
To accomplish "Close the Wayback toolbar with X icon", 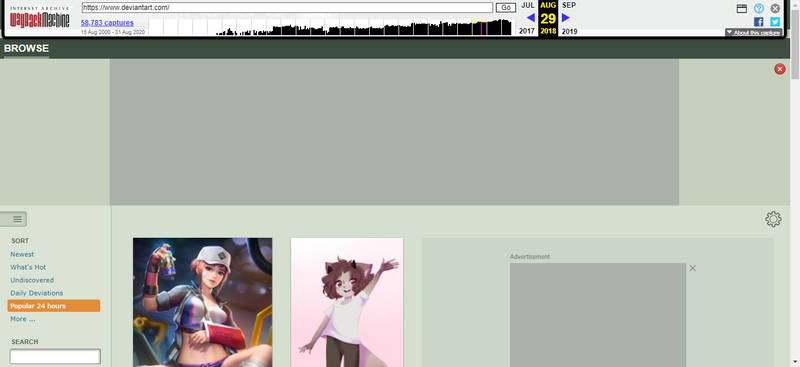I will click(775, 8).
